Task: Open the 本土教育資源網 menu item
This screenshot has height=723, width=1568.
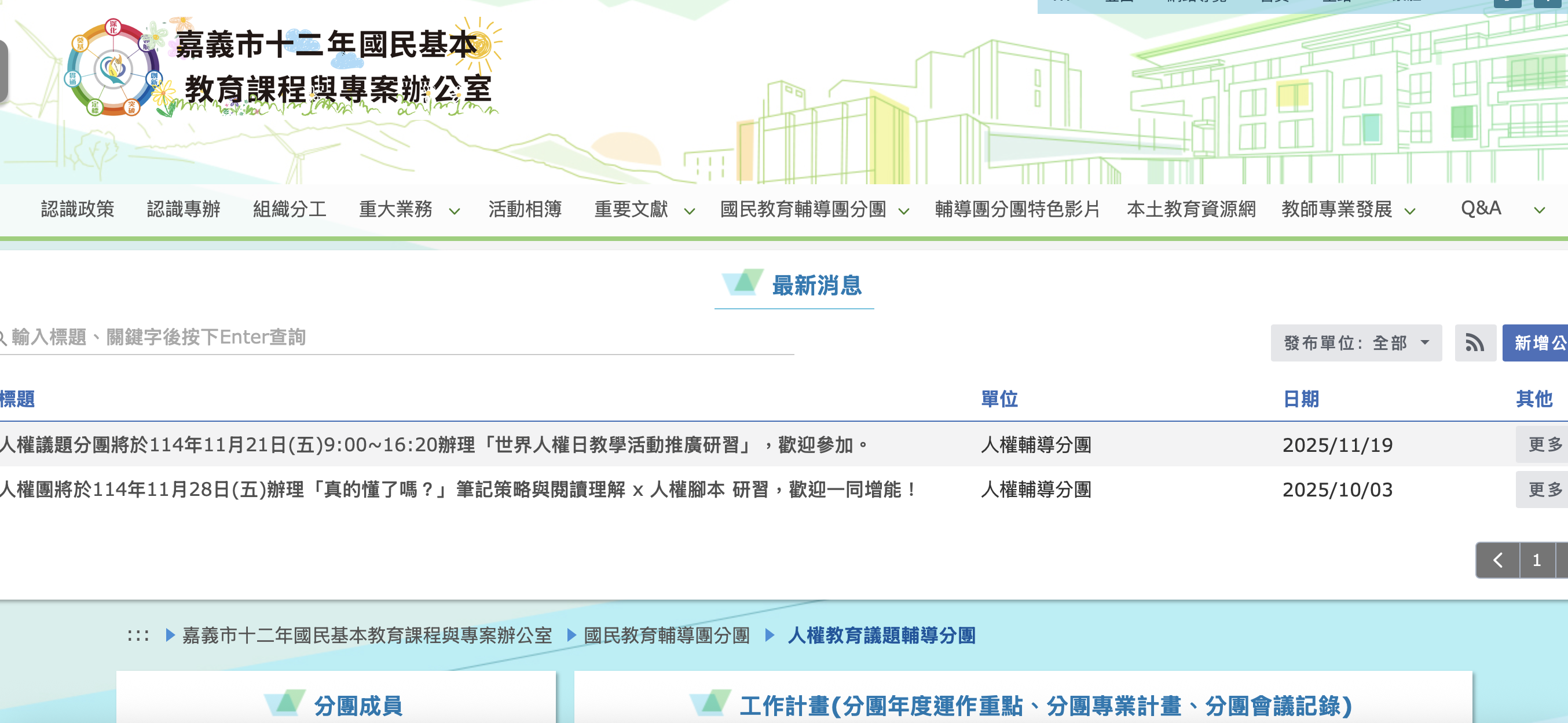Action: tap(1190, 209)
